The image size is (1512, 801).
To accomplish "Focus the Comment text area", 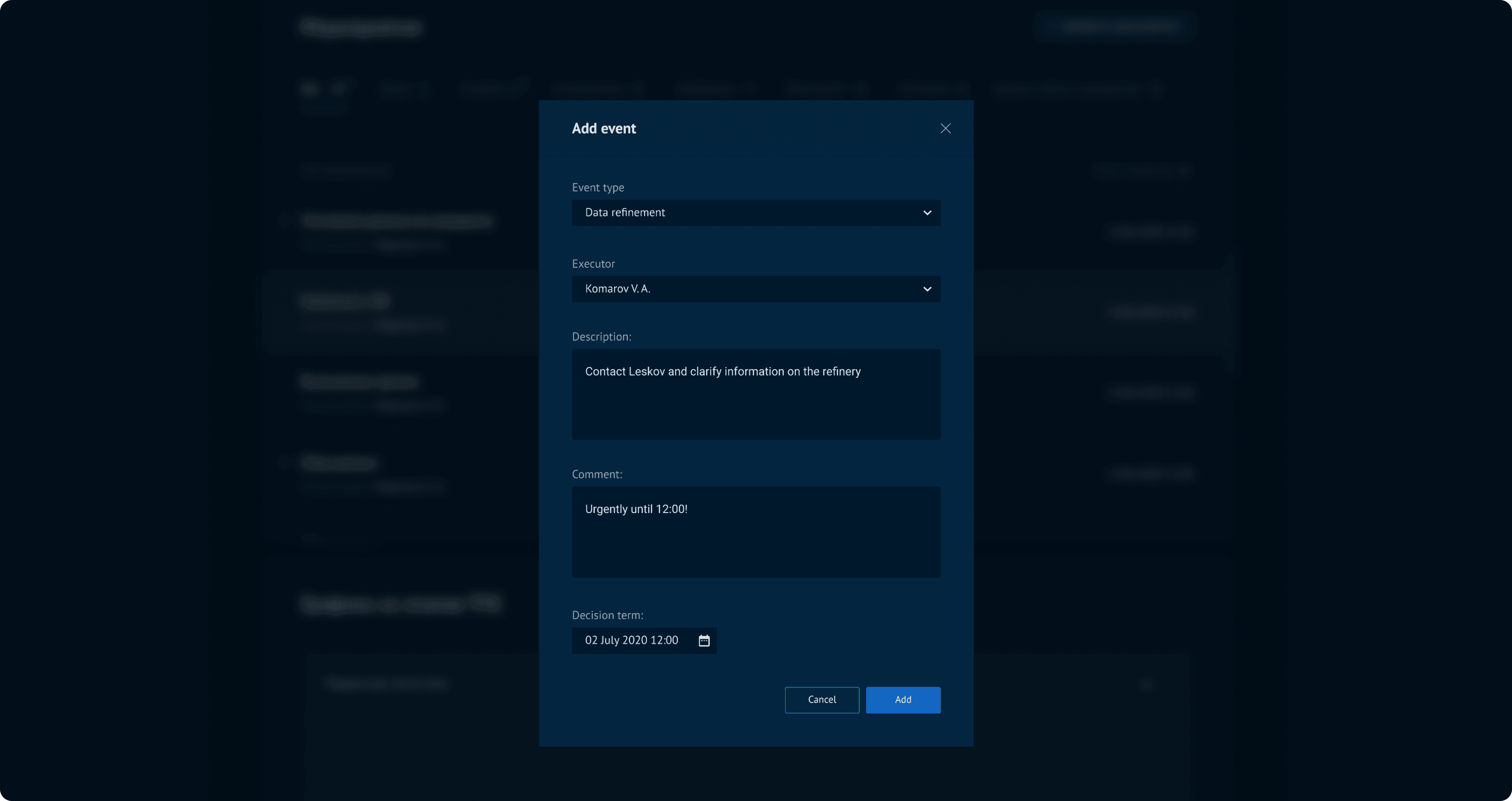I will 756,546.
